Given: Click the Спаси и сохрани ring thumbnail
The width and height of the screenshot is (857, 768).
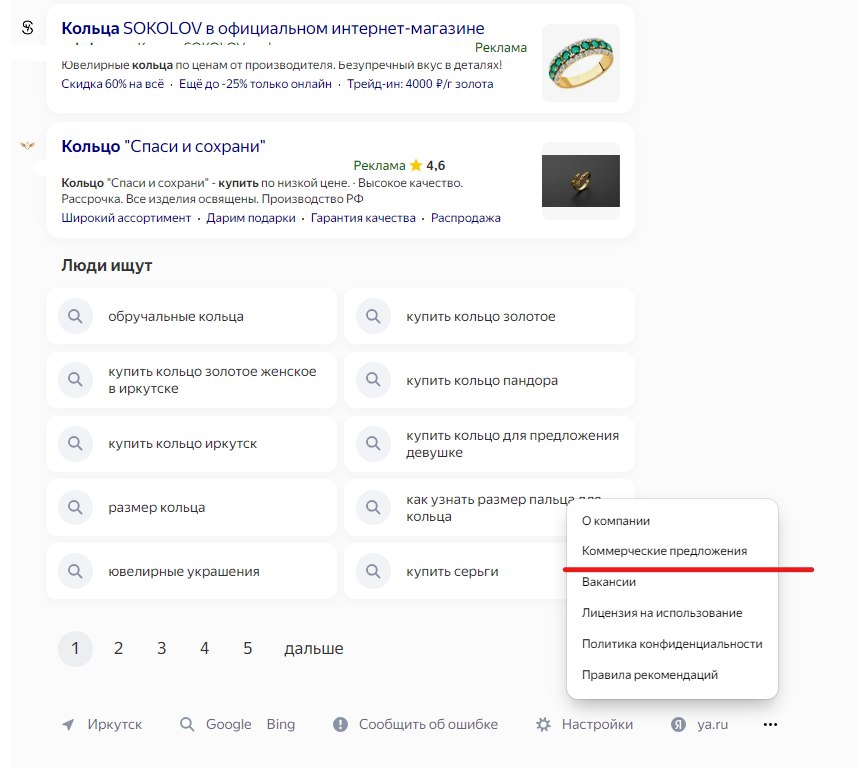Looking at the screenshot, I should (581, 181).
